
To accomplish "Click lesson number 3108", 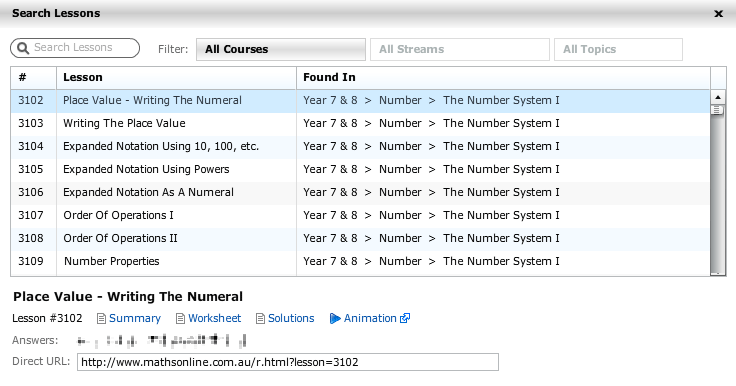I will [31, 239].
